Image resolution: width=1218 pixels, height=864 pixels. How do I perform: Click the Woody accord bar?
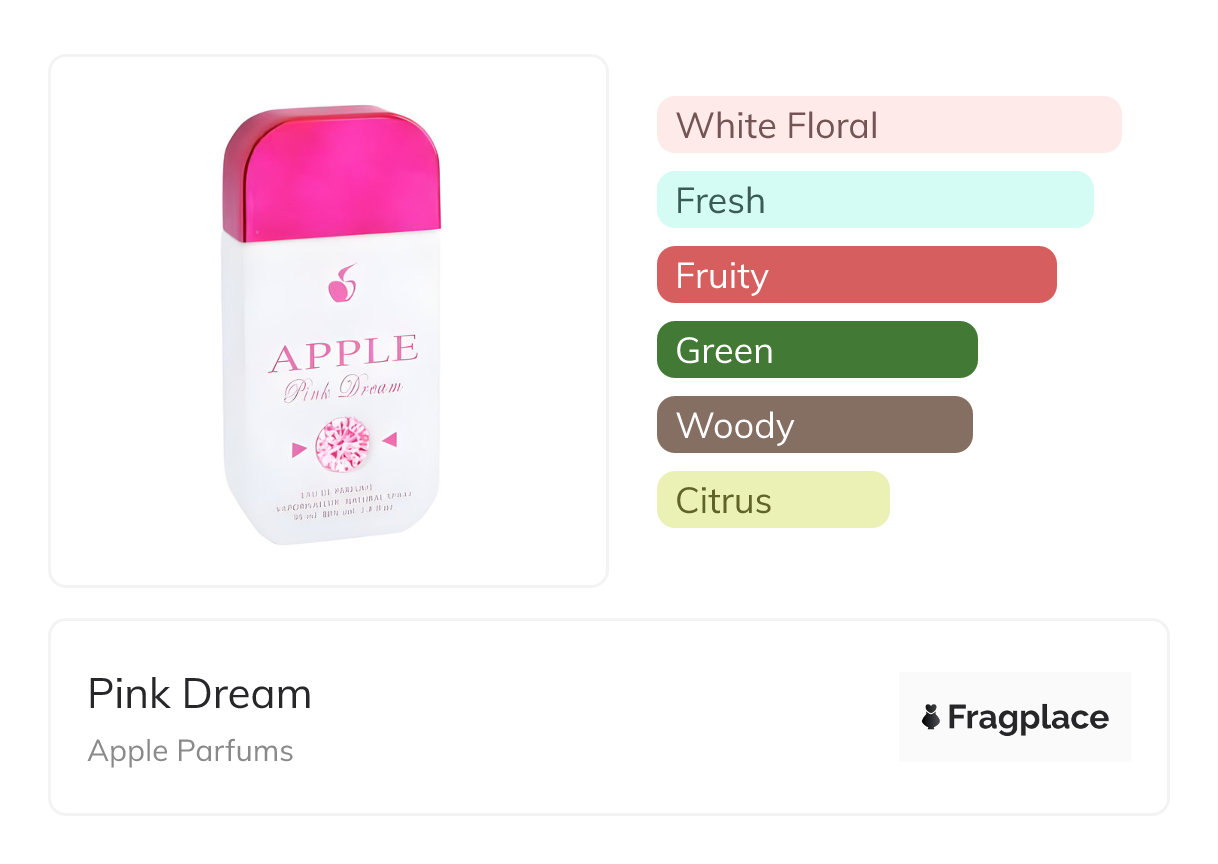click(x=814, y=425)
